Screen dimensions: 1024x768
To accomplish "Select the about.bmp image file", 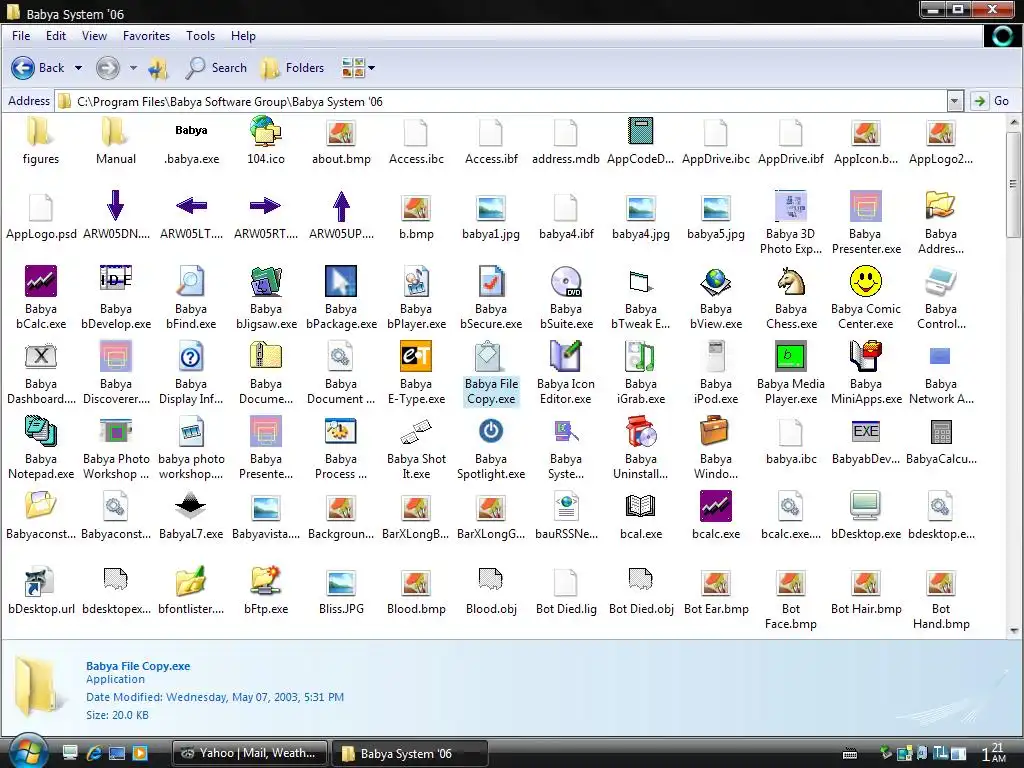I will click(x=341, y=133).
